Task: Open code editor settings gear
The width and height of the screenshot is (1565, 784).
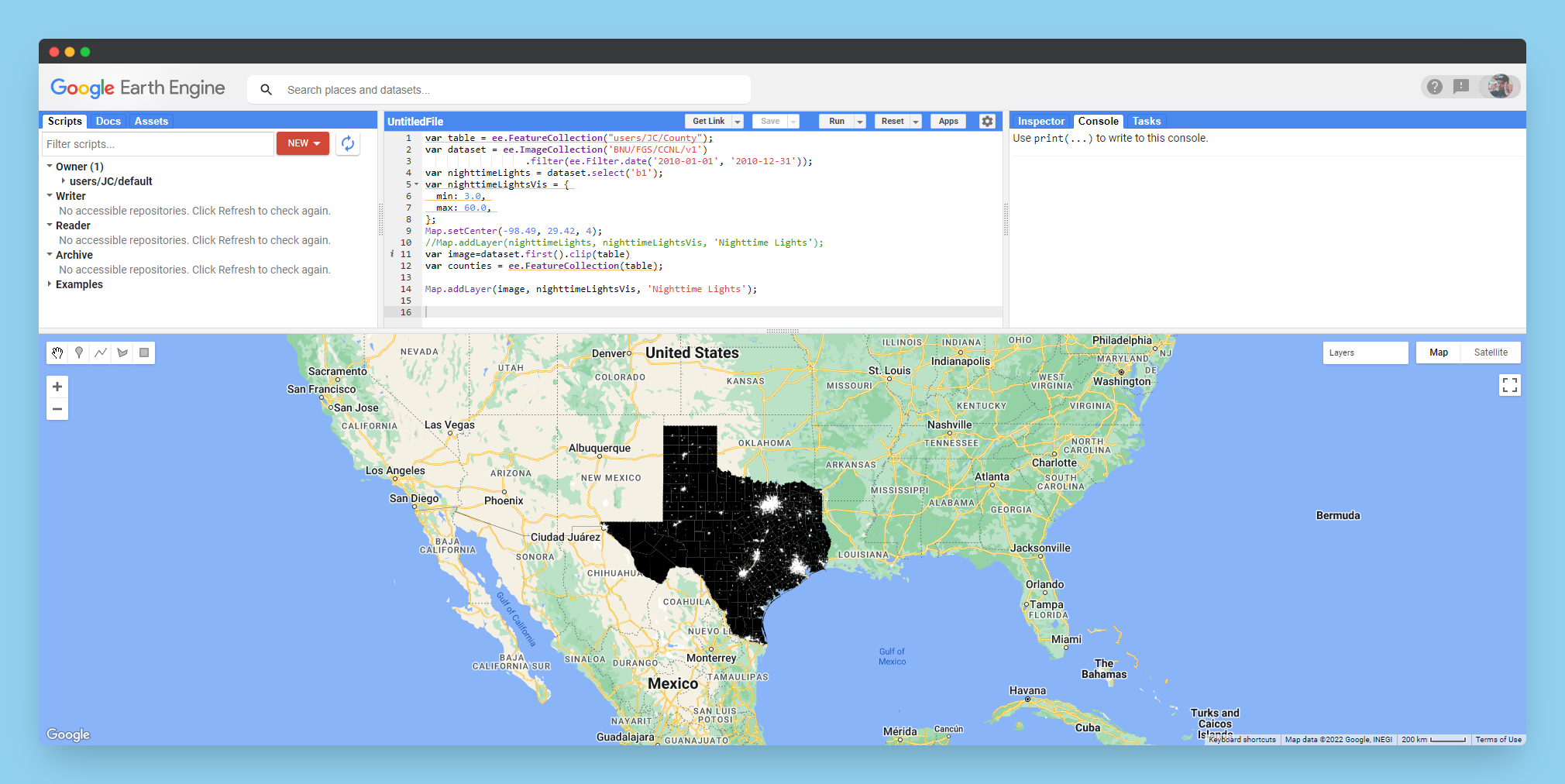Action: click(987, 121)
